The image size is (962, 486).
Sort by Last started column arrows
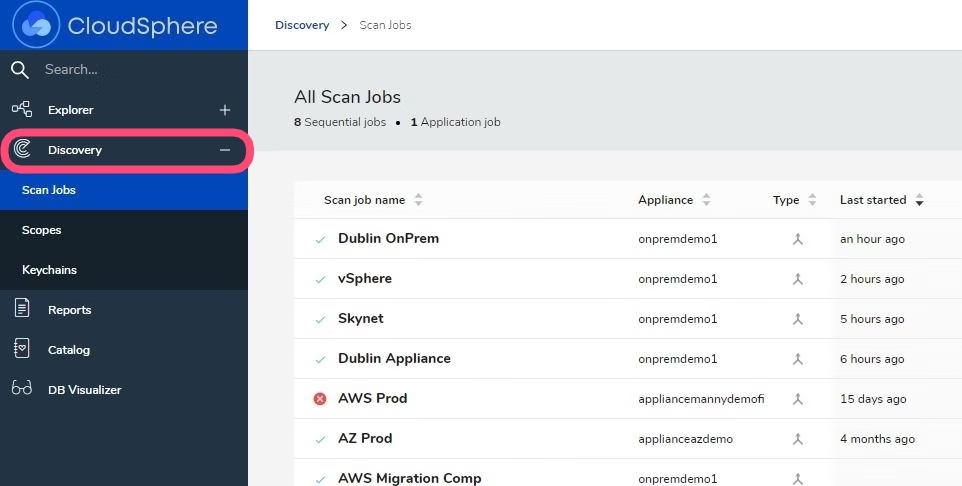(x=919, y=199)
